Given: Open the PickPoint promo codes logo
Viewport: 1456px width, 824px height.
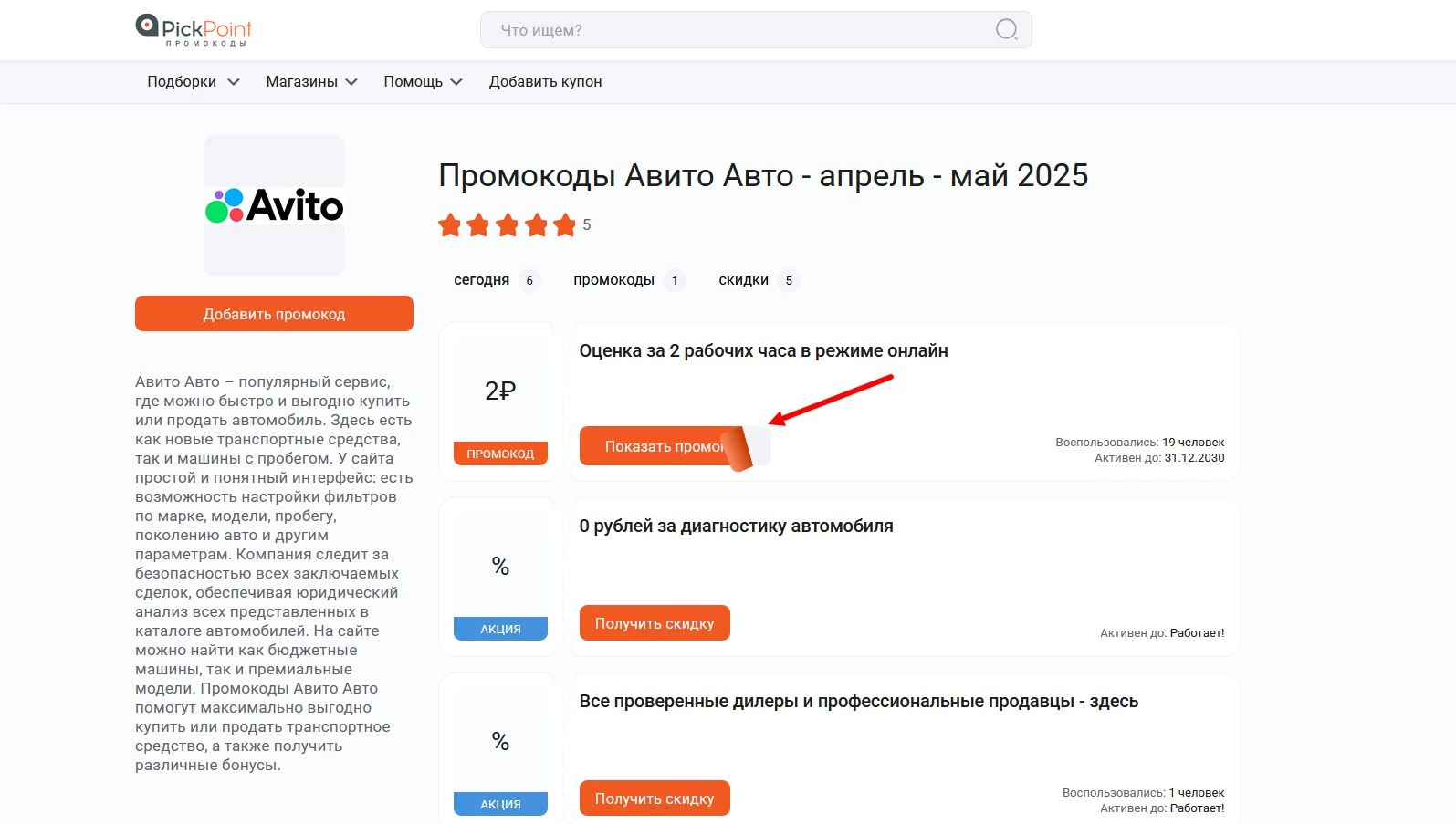Looking at the screenshot, I should (194, 29).
